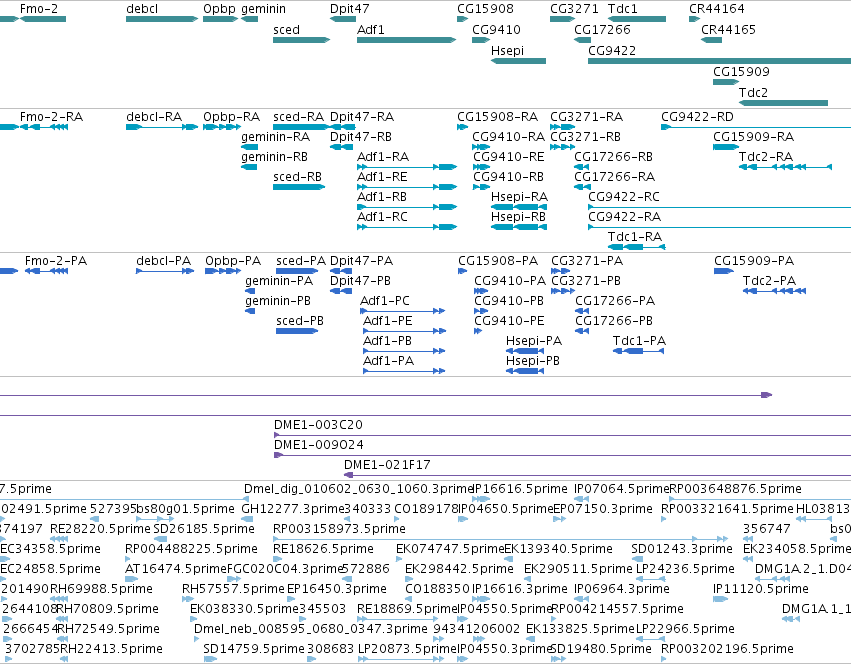Screen dimensions: 851x664
Task: Select the CG15909 gene bar
Action: [726, 82]
